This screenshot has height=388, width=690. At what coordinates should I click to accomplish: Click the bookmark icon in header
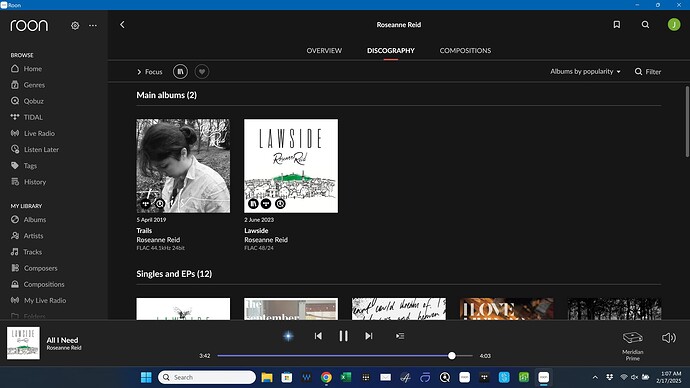[617, 25]
